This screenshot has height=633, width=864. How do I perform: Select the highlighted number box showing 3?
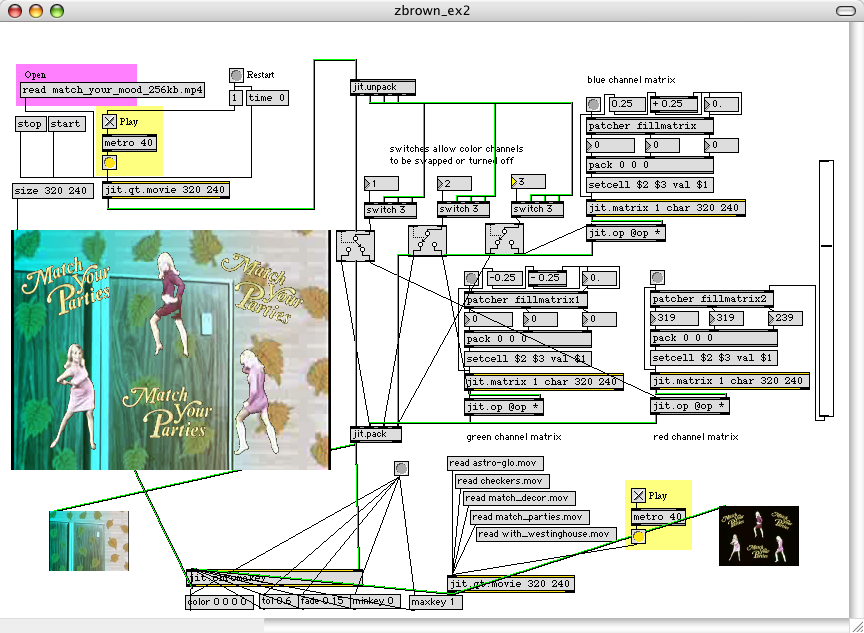(528, 182)
